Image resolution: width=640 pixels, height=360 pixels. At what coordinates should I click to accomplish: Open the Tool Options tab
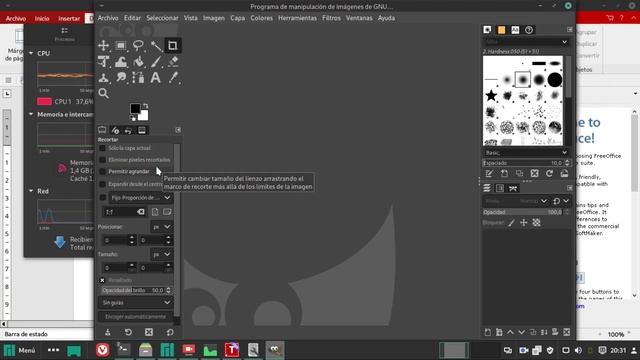(x=102, y=130)
